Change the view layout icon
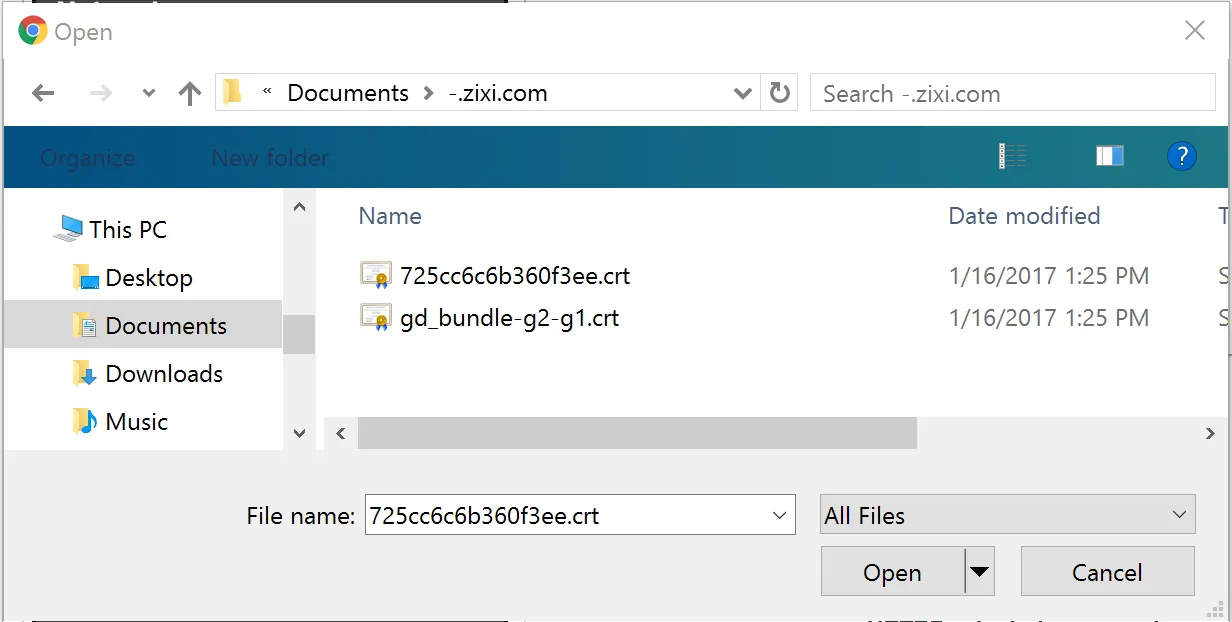The height and width of the screenshot is (622, 1232). click(1012, 156)
